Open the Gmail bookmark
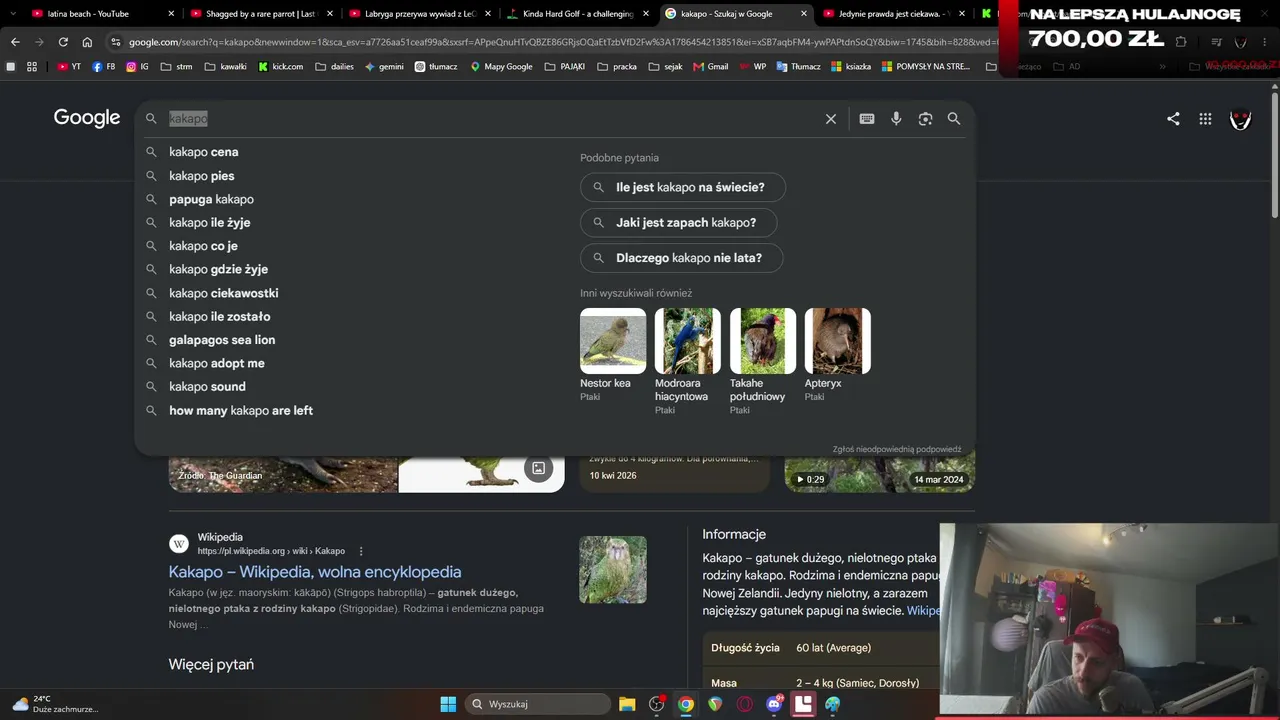The image size is (1280, 720). 711,67
